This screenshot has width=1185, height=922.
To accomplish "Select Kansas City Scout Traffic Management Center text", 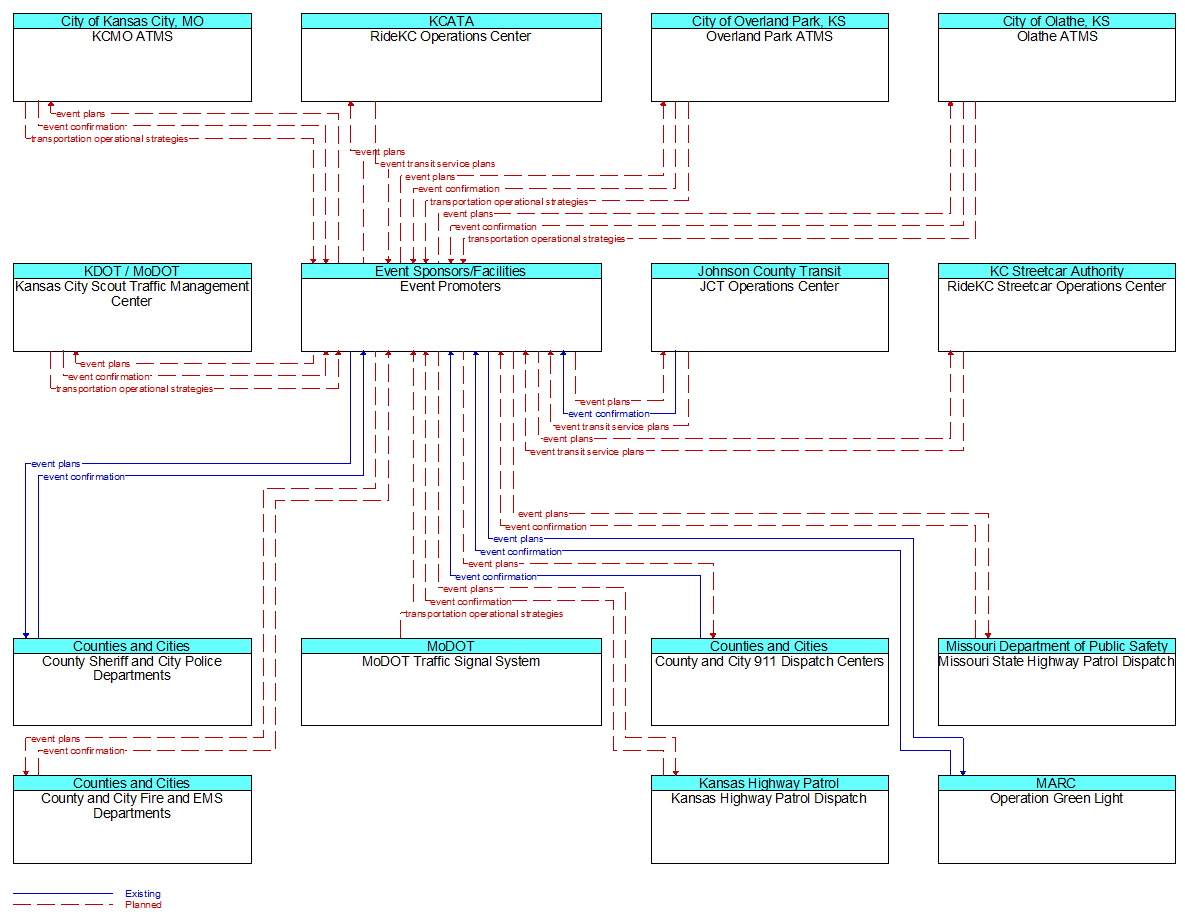I will [132, 293].
